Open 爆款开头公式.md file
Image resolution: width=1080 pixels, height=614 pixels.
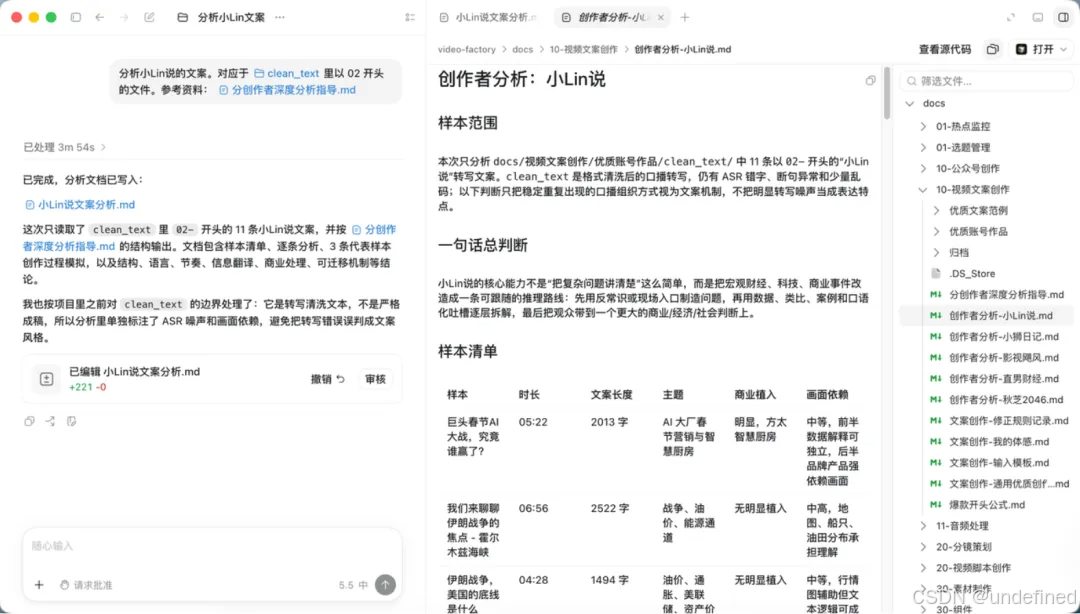click(986, 505)
